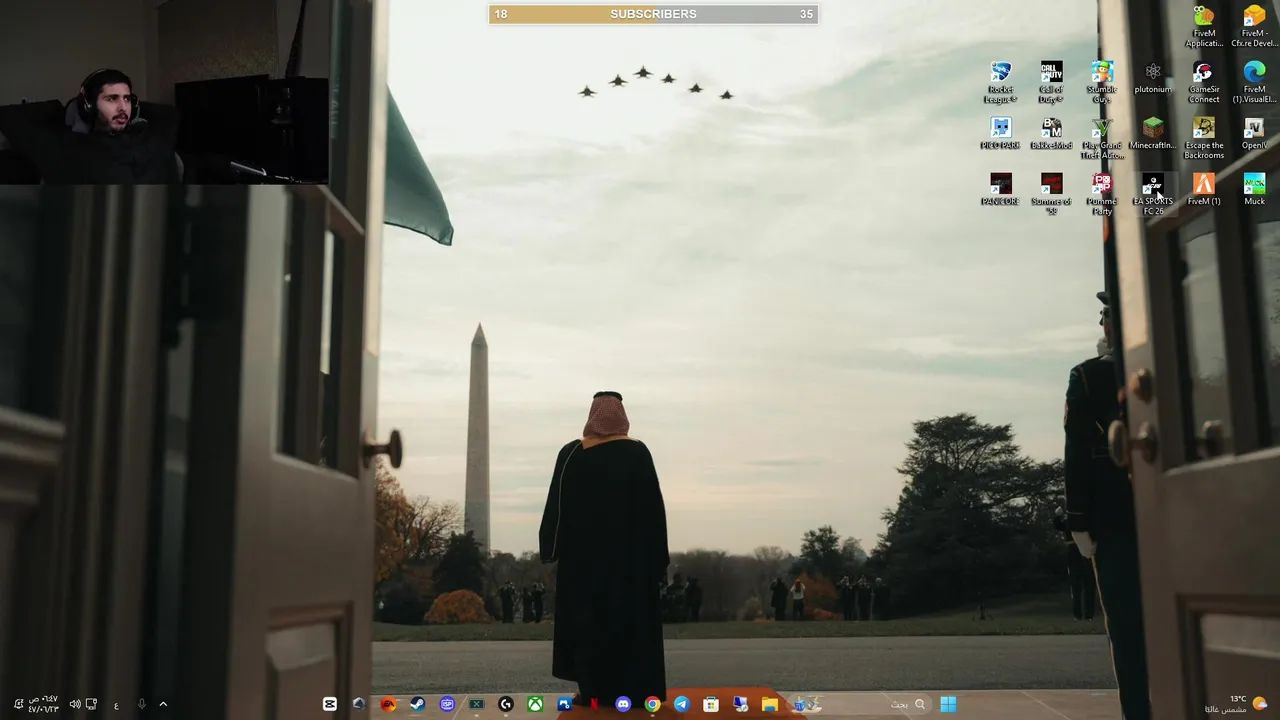Expand the hidden system tray icons chevron
Screen dimensions: 1280x720
point(163,704)
